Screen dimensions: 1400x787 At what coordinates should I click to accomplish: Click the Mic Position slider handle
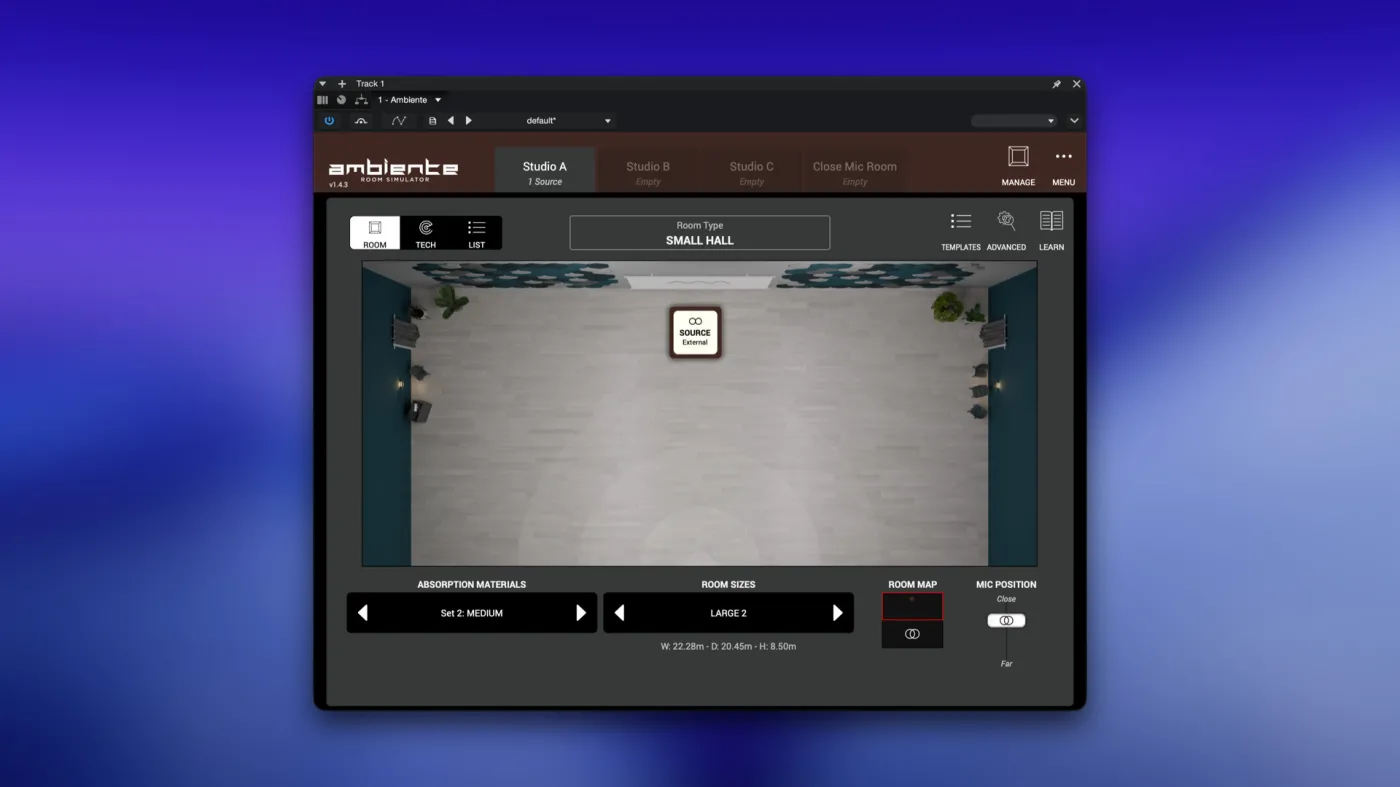point(1006,621)
